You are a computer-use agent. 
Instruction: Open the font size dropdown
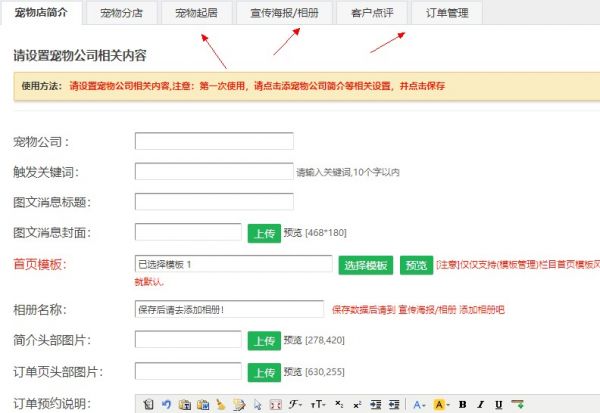tap(318, 404)
